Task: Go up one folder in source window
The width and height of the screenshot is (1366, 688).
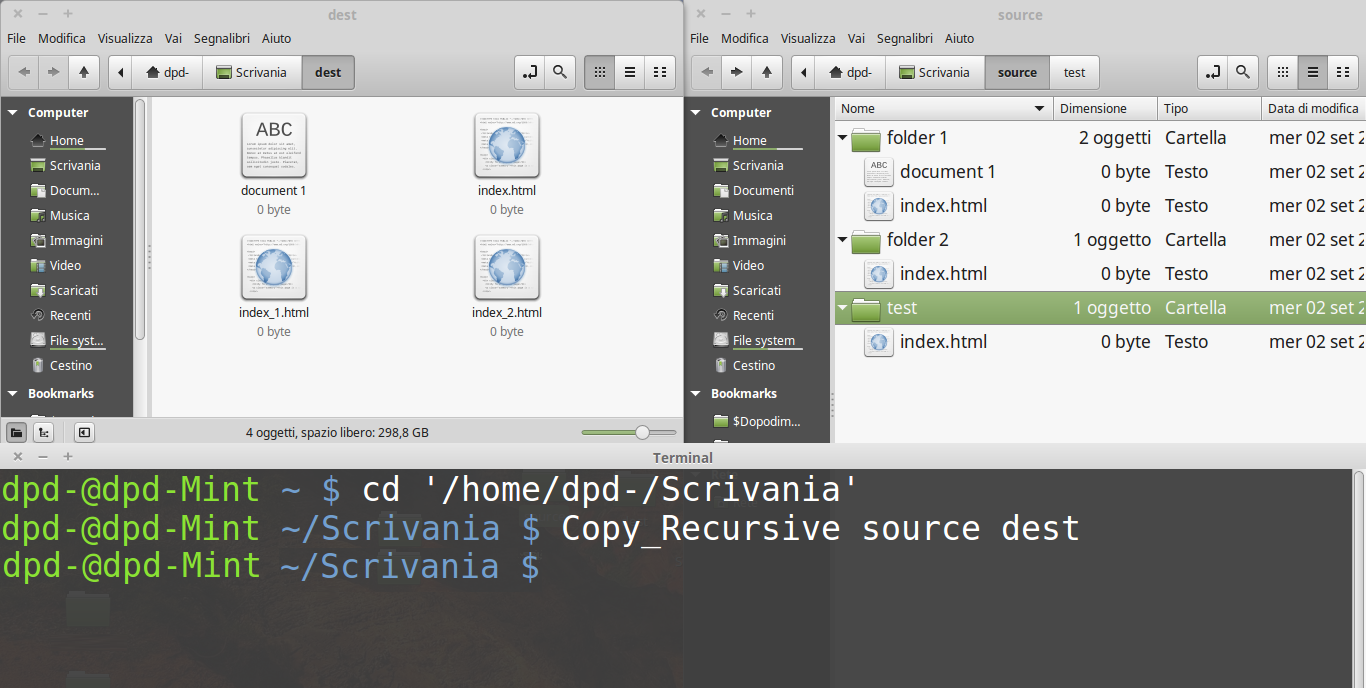Action: pos(767,72)
